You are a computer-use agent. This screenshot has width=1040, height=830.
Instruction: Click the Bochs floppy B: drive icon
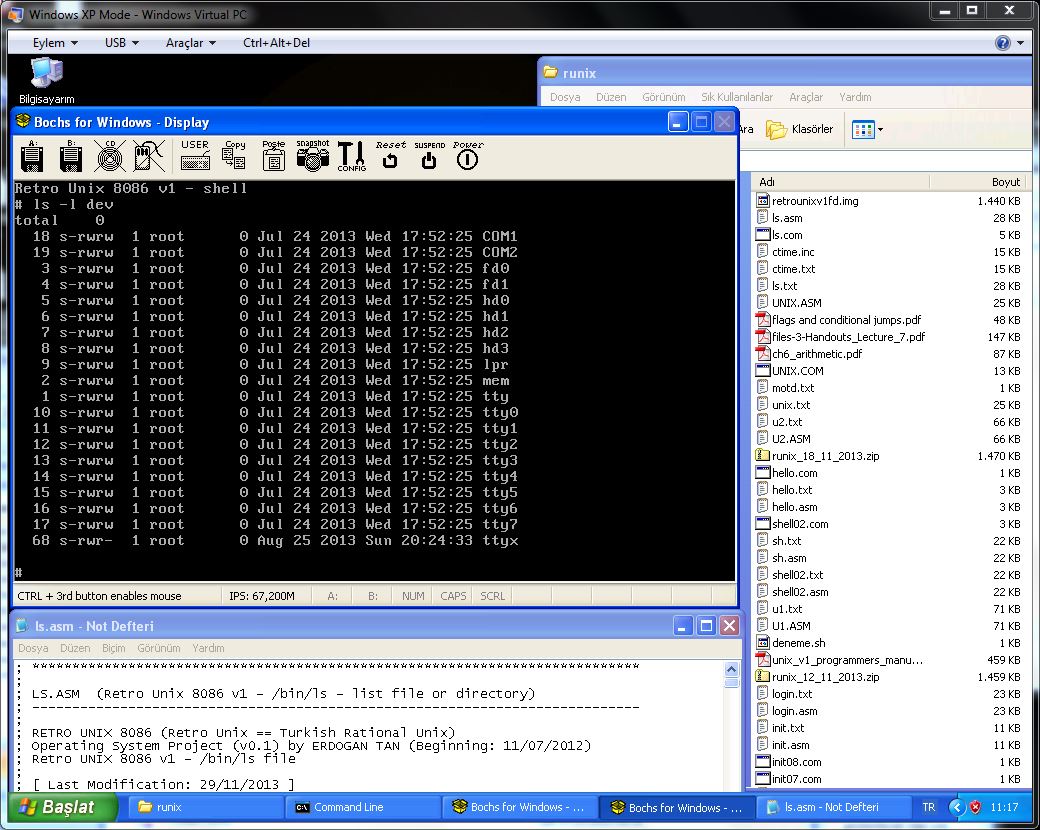pos(71,157)
